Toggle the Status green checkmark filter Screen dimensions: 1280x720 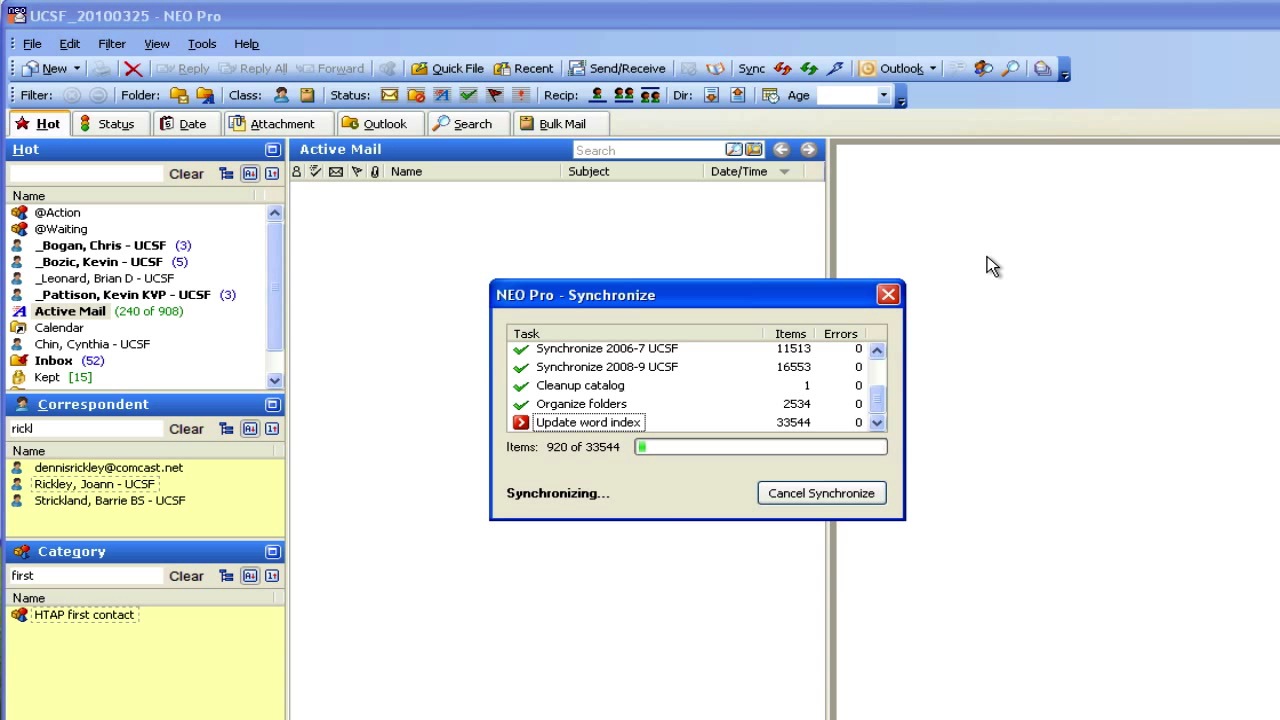(468, 95)
